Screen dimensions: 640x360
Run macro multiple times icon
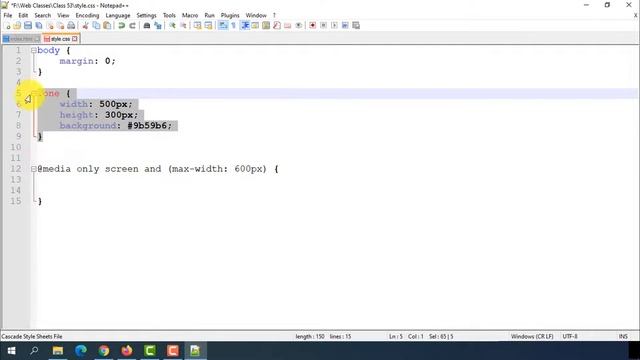pyautogui.click(x=345, y=26)
